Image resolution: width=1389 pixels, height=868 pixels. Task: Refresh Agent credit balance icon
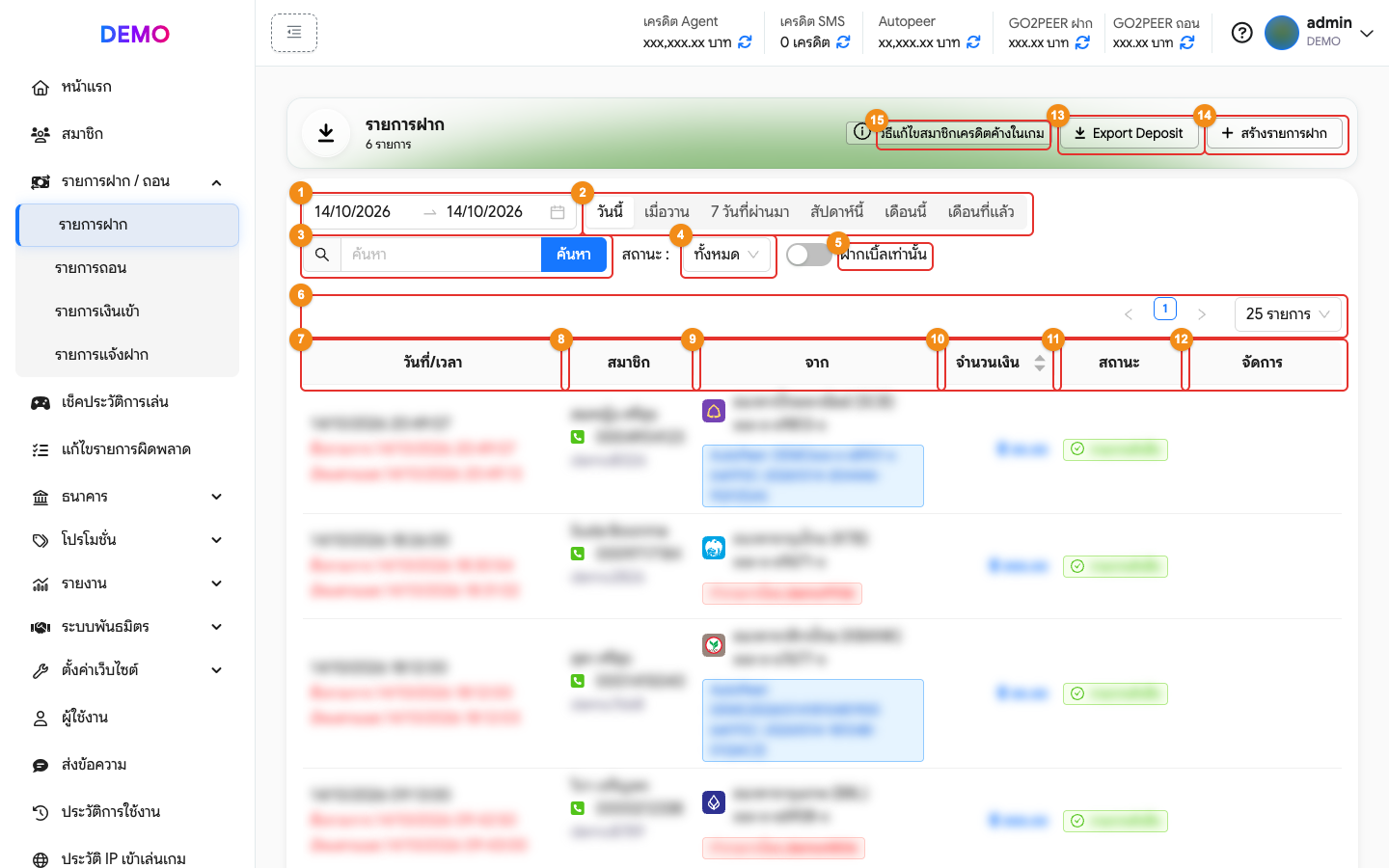(x=745, y=42)
